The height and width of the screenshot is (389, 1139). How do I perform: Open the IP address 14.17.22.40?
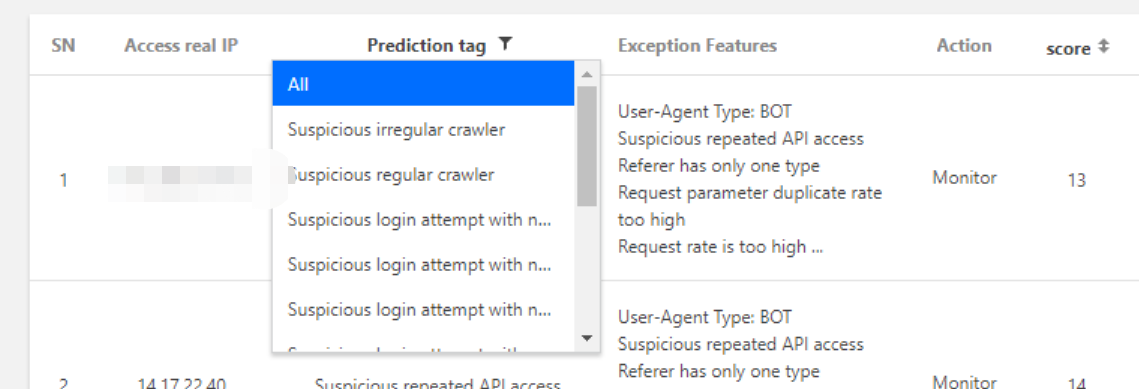(x=181, y=383)
